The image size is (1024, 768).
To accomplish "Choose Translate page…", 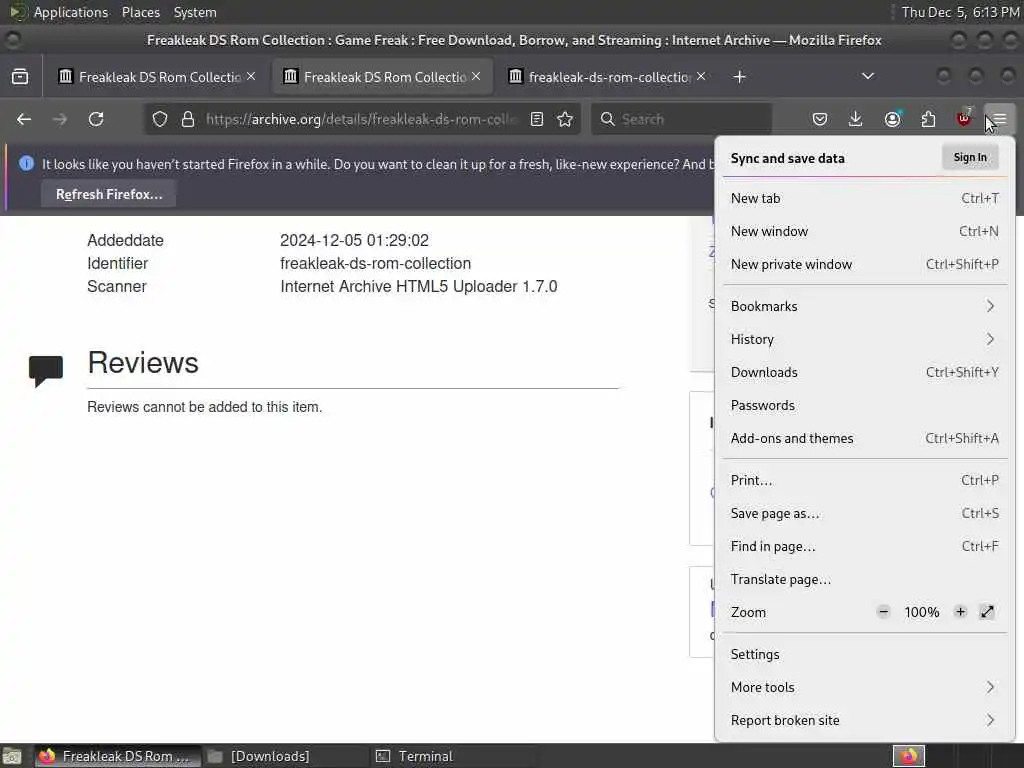I will (x=865, y=580).
